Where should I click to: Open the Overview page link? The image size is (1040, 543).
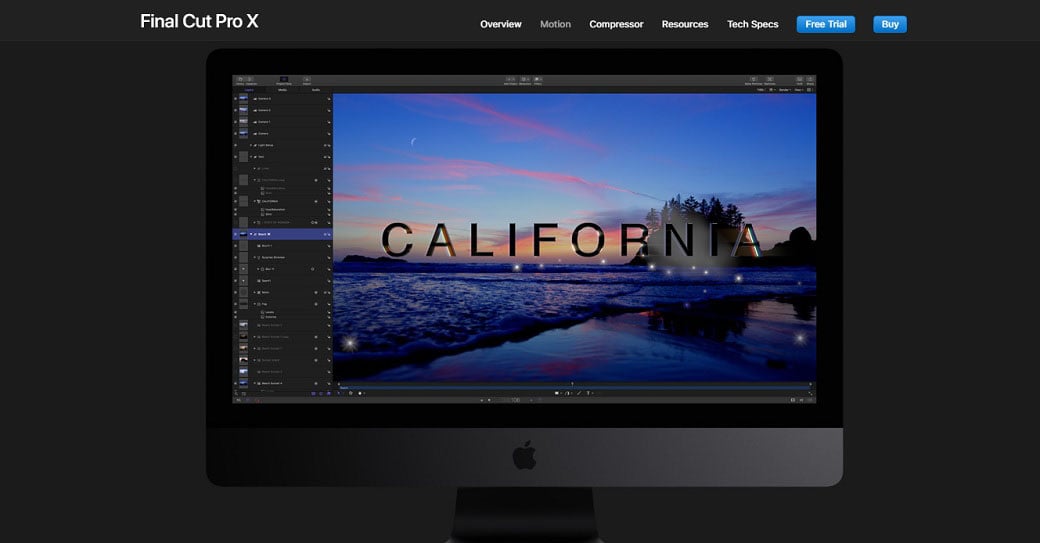[500, 24]
